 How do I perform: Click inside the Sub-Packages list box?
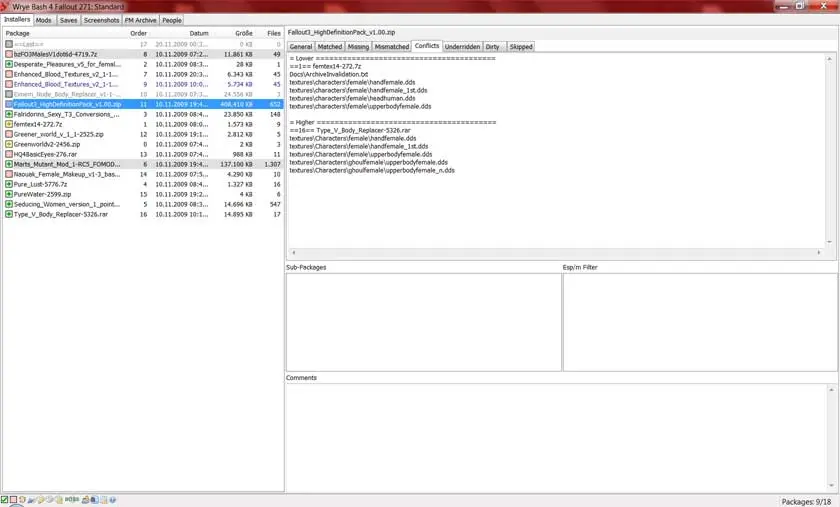coord(424,322)
